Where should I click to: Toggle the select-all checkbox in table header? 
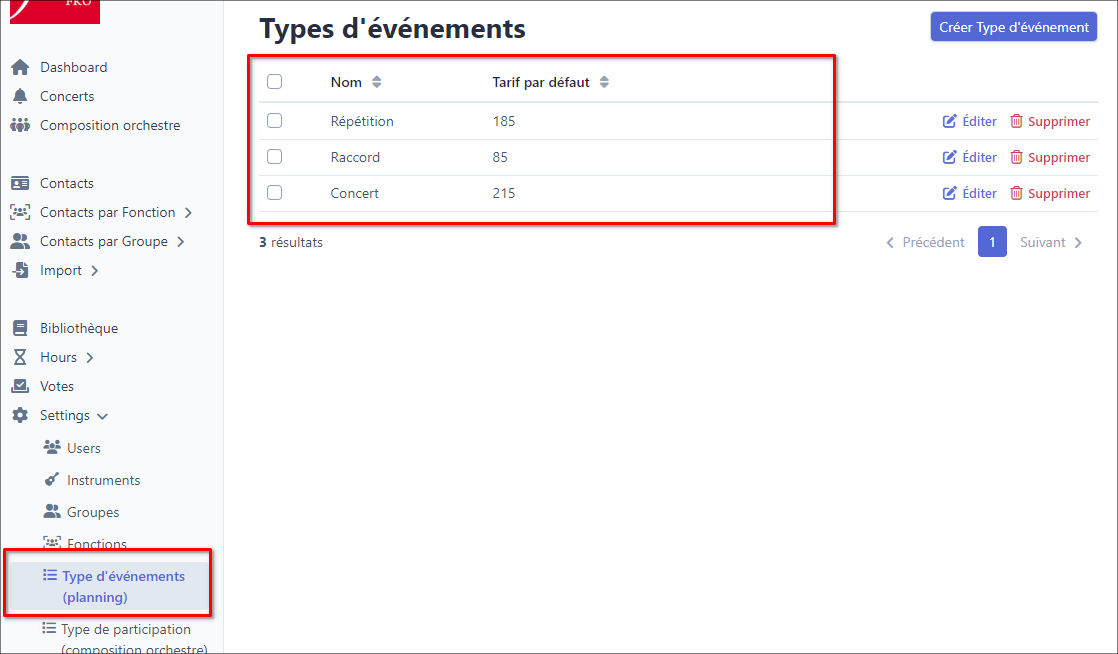275,82
